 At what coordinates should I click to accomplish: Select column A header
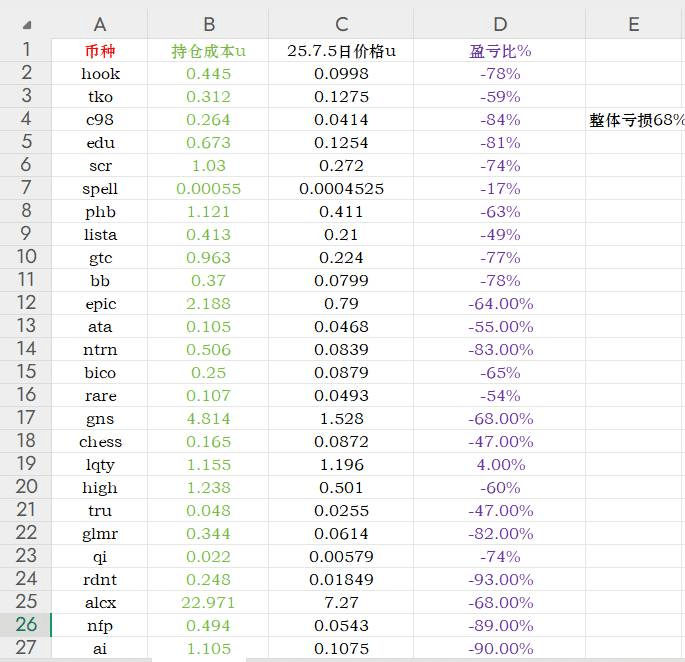[100, 24]
